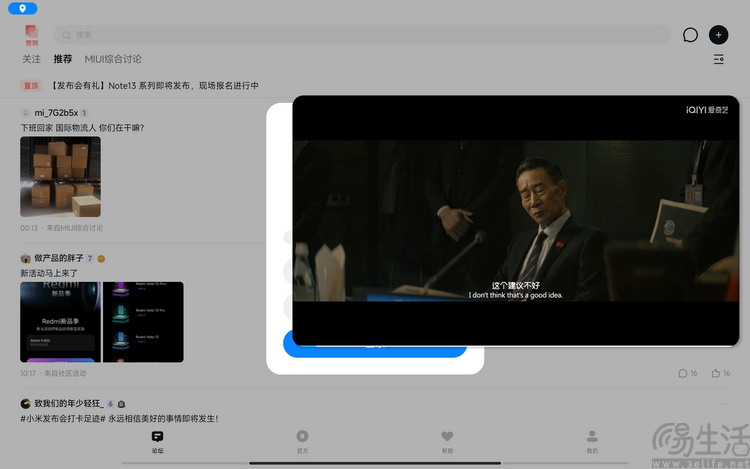Select the 论坛 forum bottom tab
The image size is (750, 469).
[157, 442]
